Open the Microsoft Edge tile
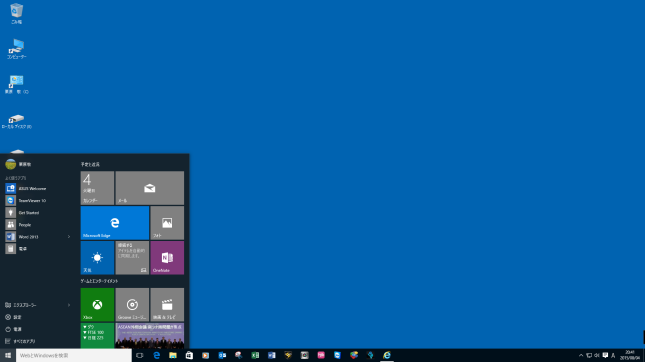 pos(115,223)
